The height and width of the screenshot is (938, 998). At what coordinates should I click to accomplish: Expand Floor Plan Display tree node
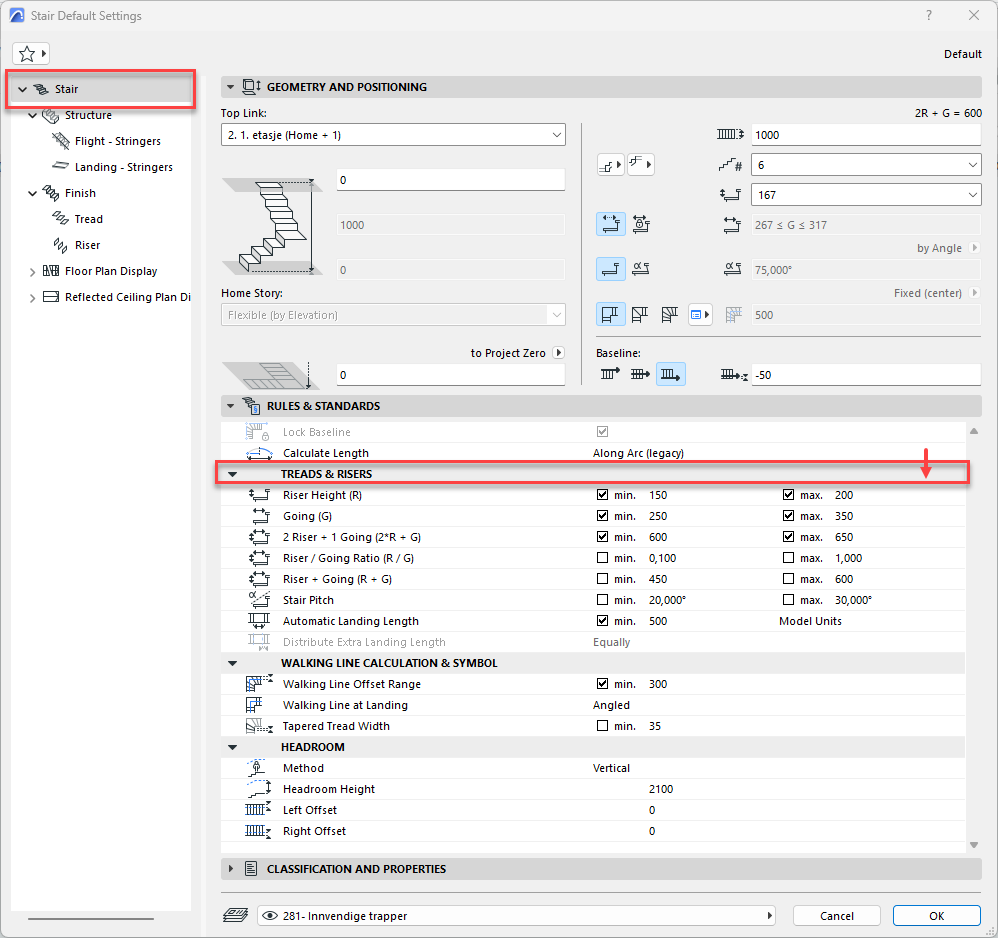(33, 271)
